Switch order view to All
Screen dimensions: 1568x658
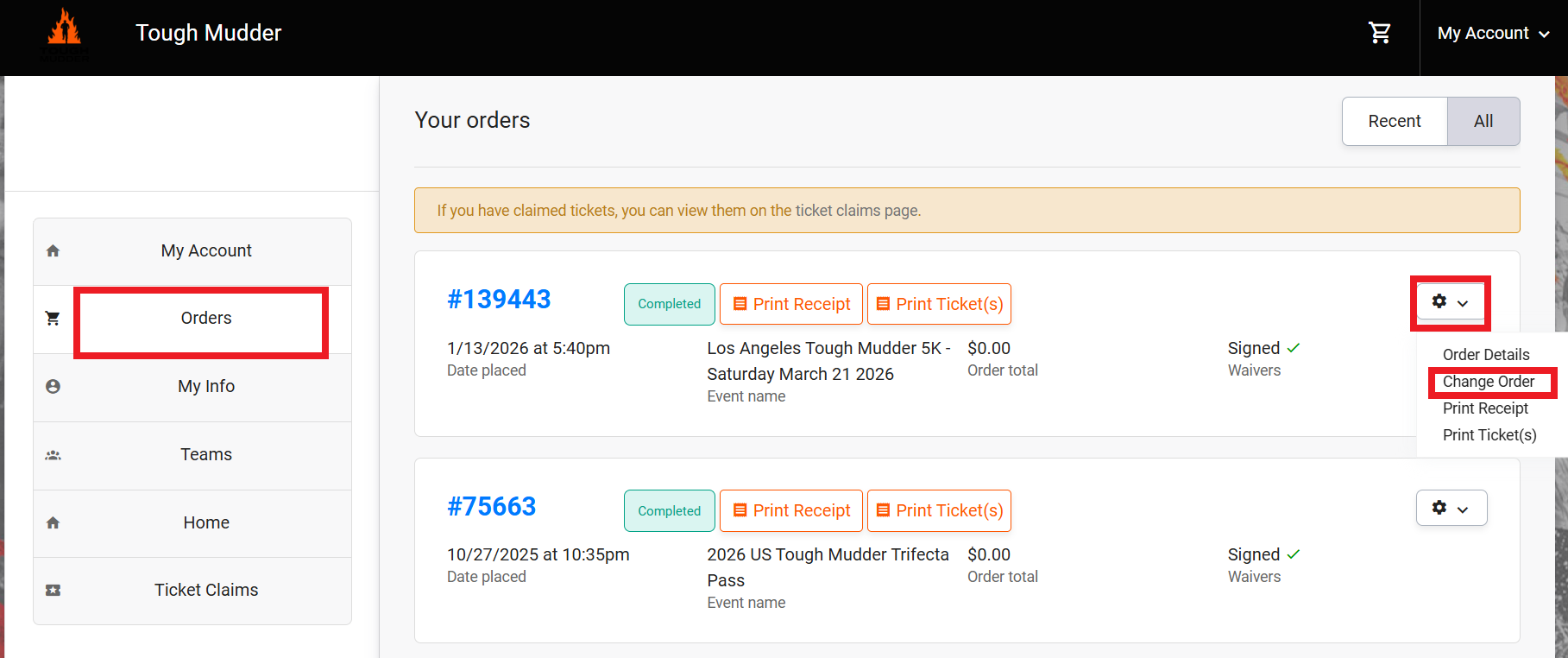click(x=1483, y=121)
